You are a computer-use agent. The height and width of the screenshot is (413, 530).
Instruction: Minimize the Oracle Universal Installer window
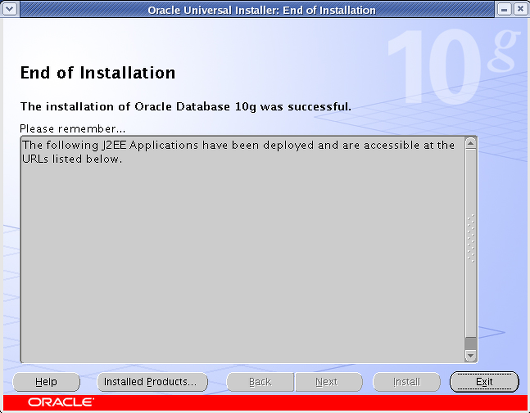point(504,9)
